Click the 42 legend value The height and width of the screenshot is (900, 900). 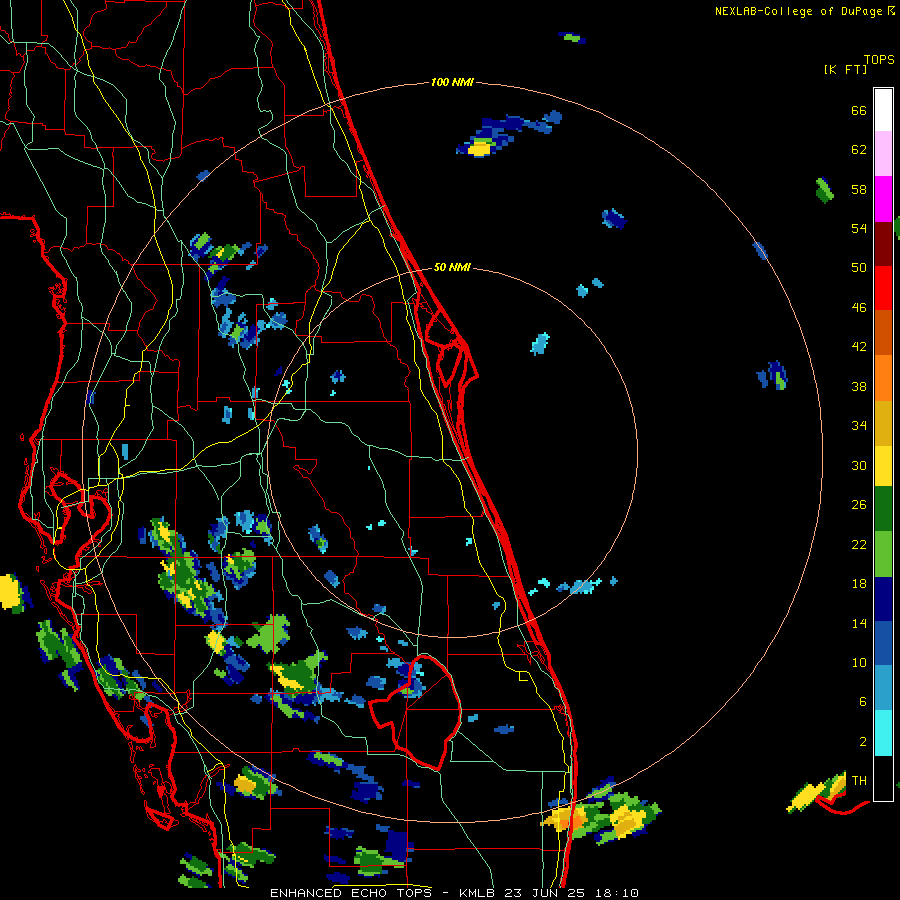tap(859, 347)
